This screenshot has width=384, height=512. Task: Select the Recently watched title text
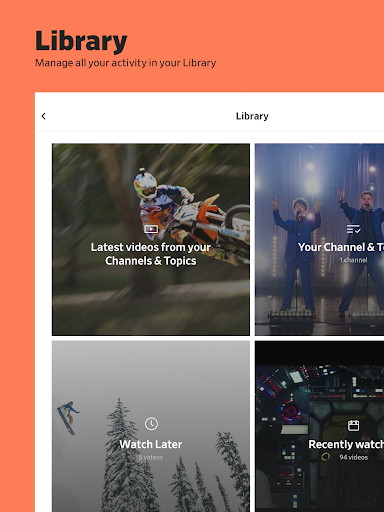click(346, 444)
